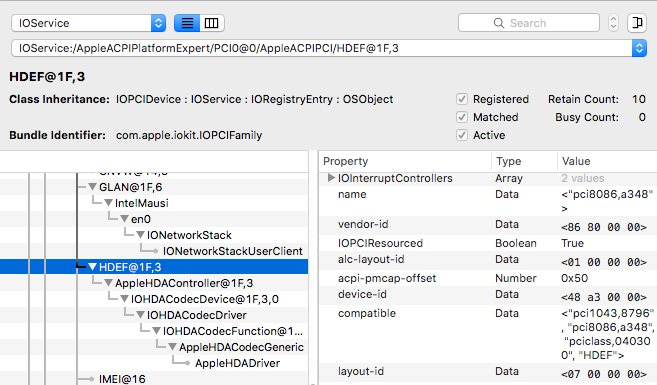Collapse the AppleHDAController@1F,3 node
The width and height of the screenshot is (657, 385).
109,283
